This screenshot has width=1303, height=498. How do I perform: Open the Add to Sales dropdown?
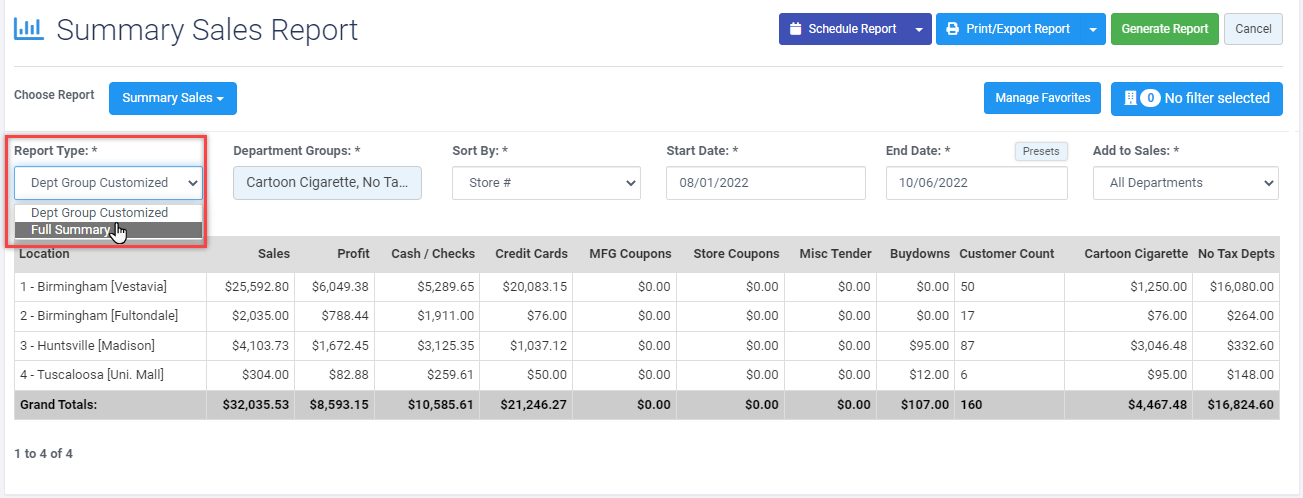click(1186, 183)
